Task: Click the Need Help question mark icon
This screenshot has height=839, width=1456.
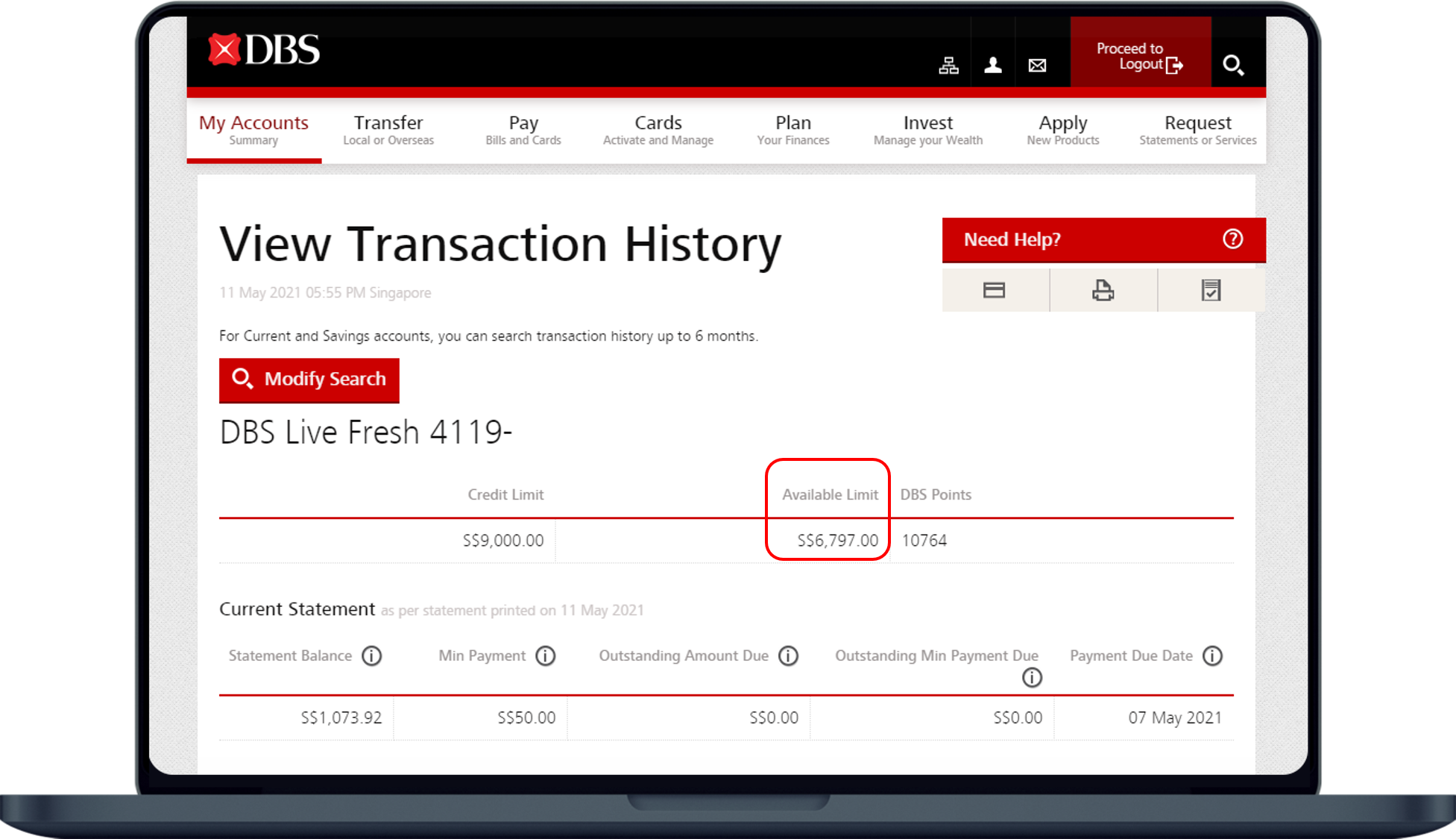Action: [1233, 239]
